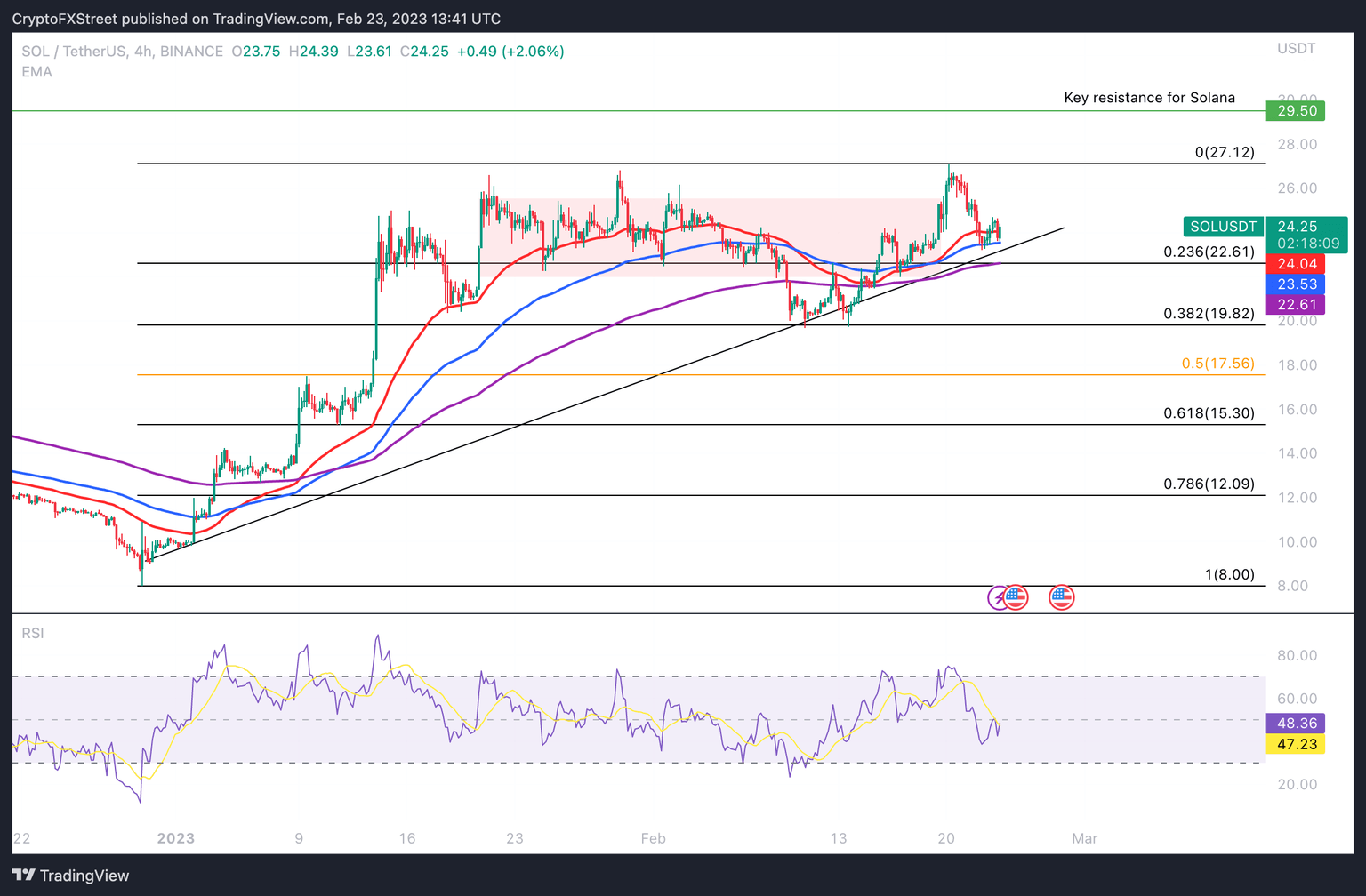Click the blue 23.53 EMA price label

click(x=1296, y=284)
